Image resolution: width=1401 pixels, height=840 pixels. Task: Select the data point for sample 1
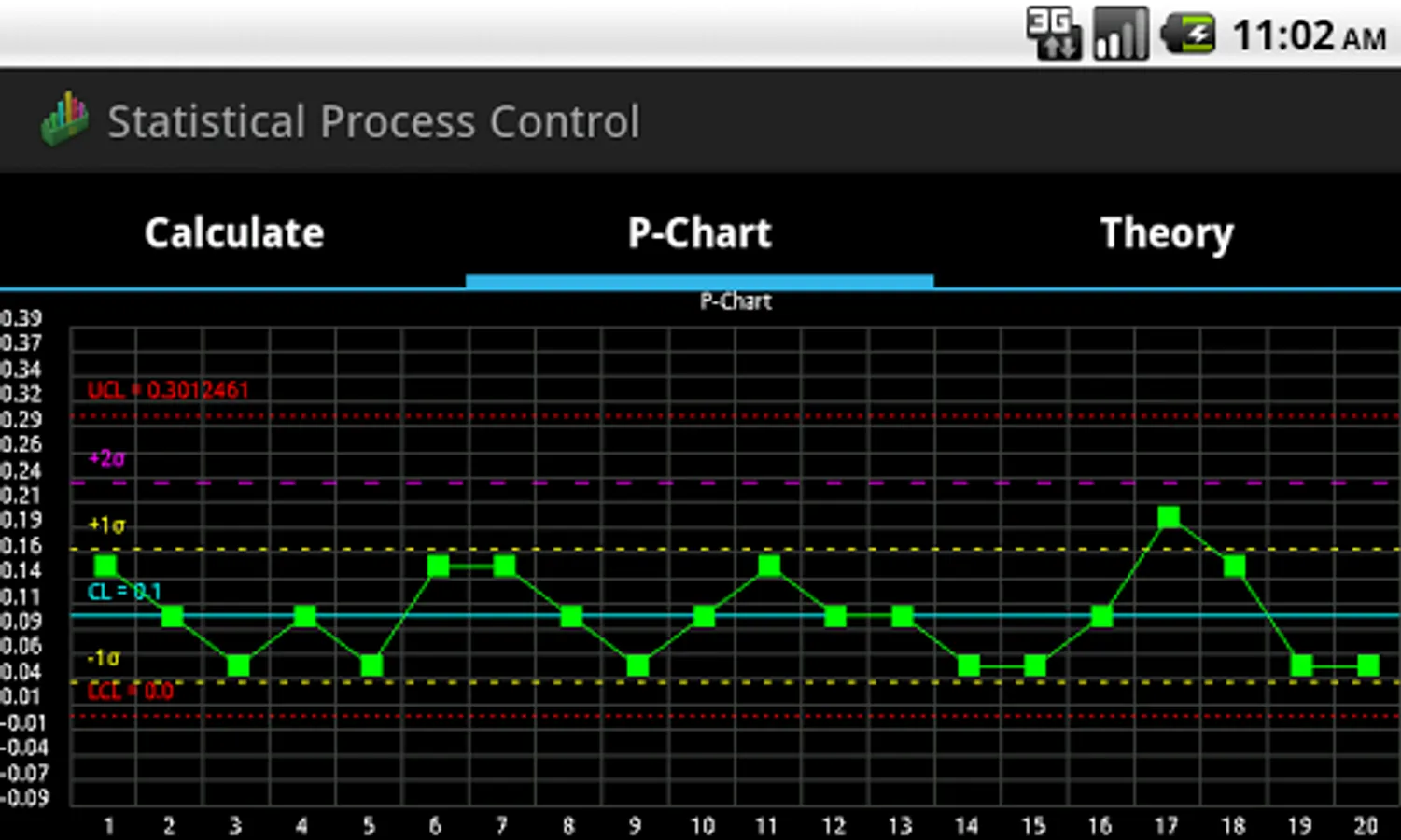105,566
